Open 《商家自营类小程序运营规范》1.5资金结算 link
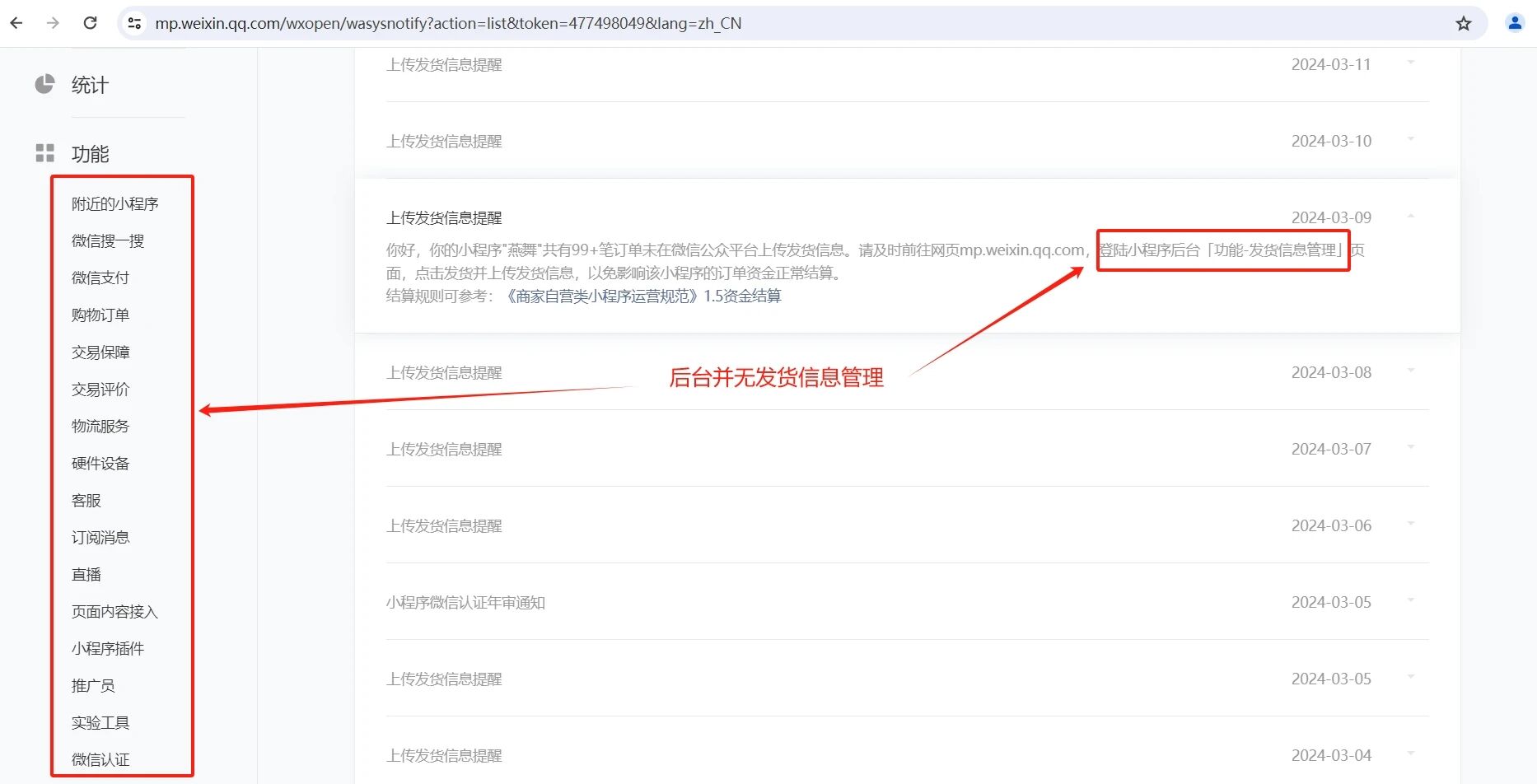1537x784 pixels. [x=642, y=296]
